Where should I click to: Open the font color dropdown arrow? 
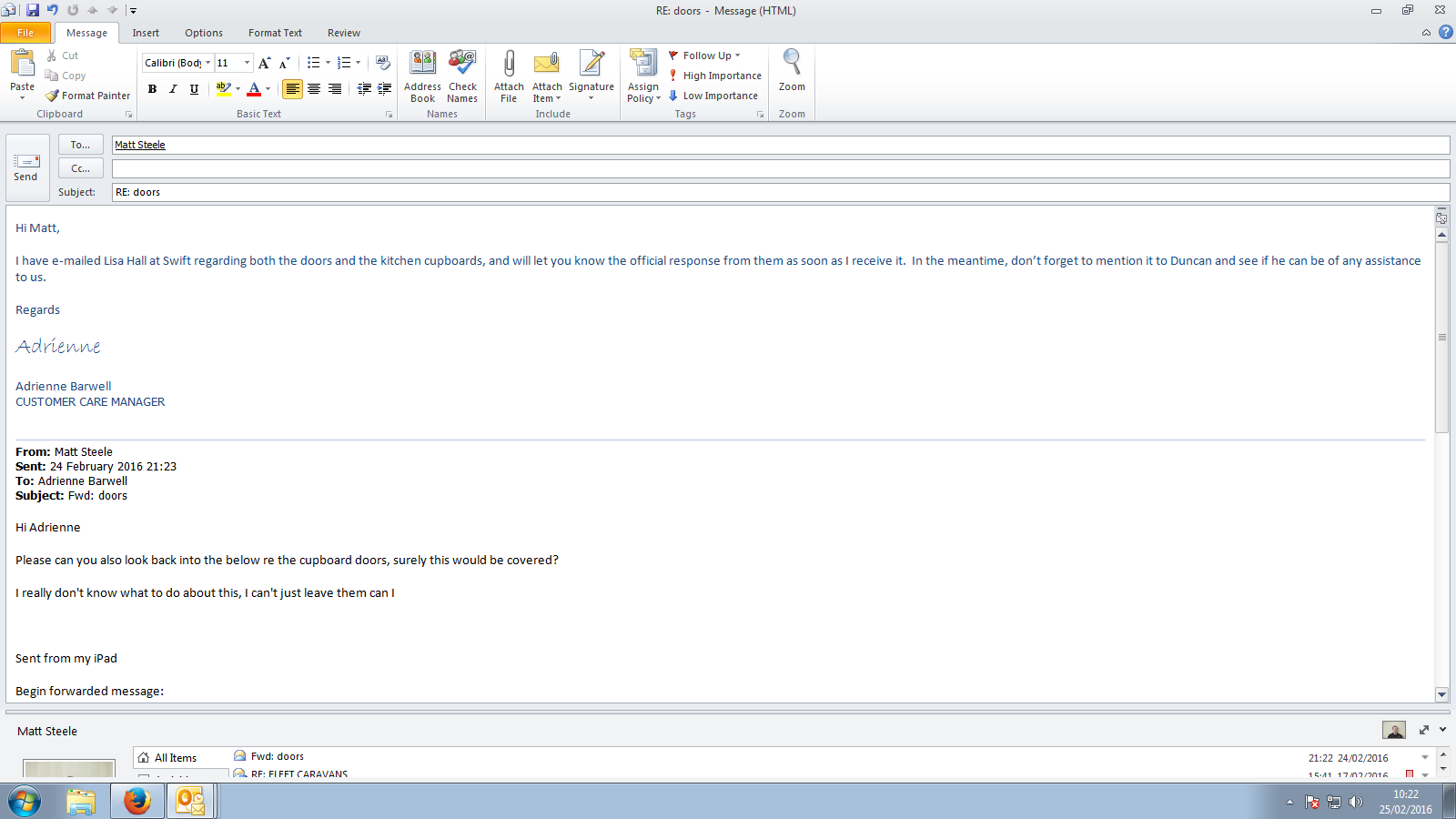click(268, 88)
